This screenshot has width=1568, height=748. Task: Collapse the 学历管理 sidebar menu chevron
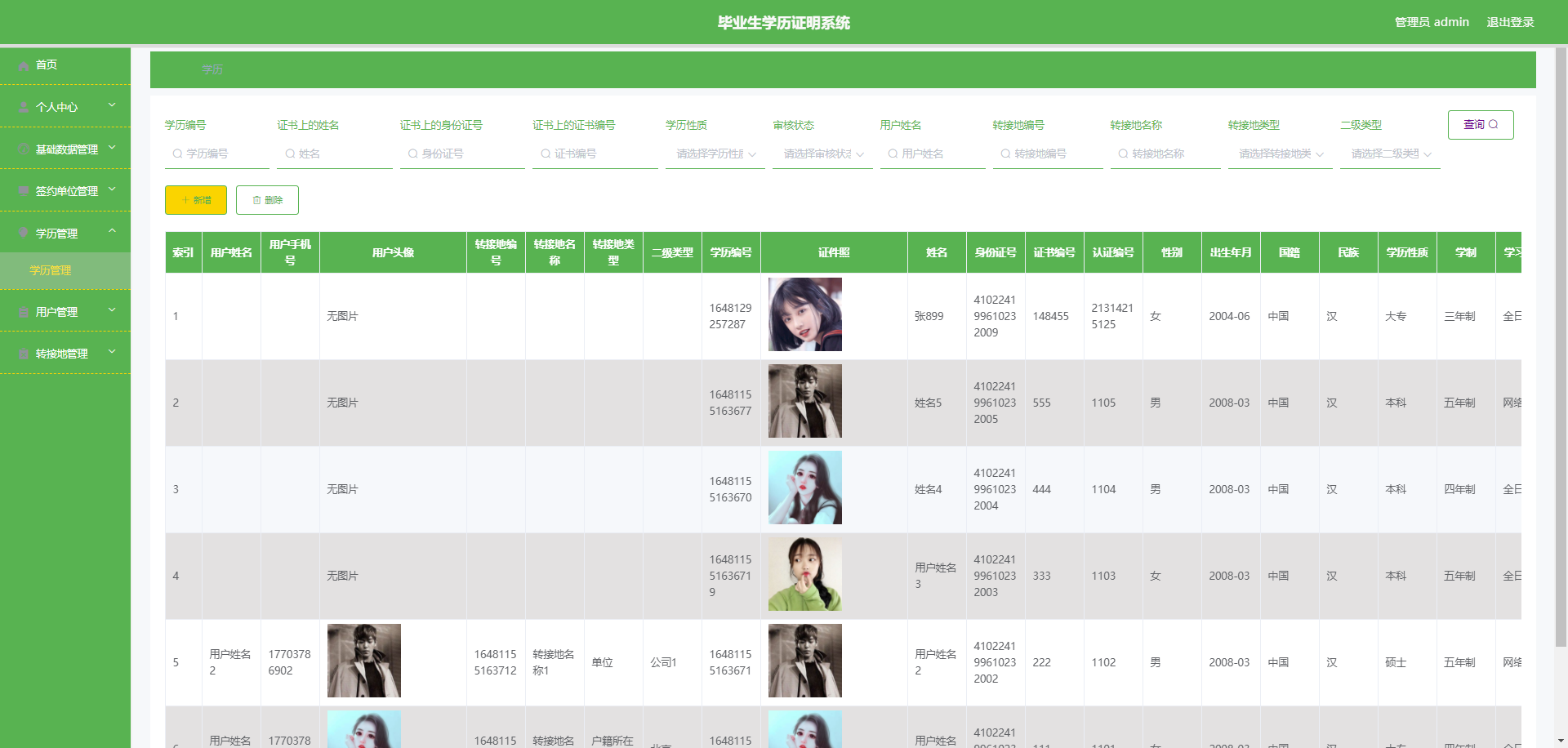click(x=113, y=231)
